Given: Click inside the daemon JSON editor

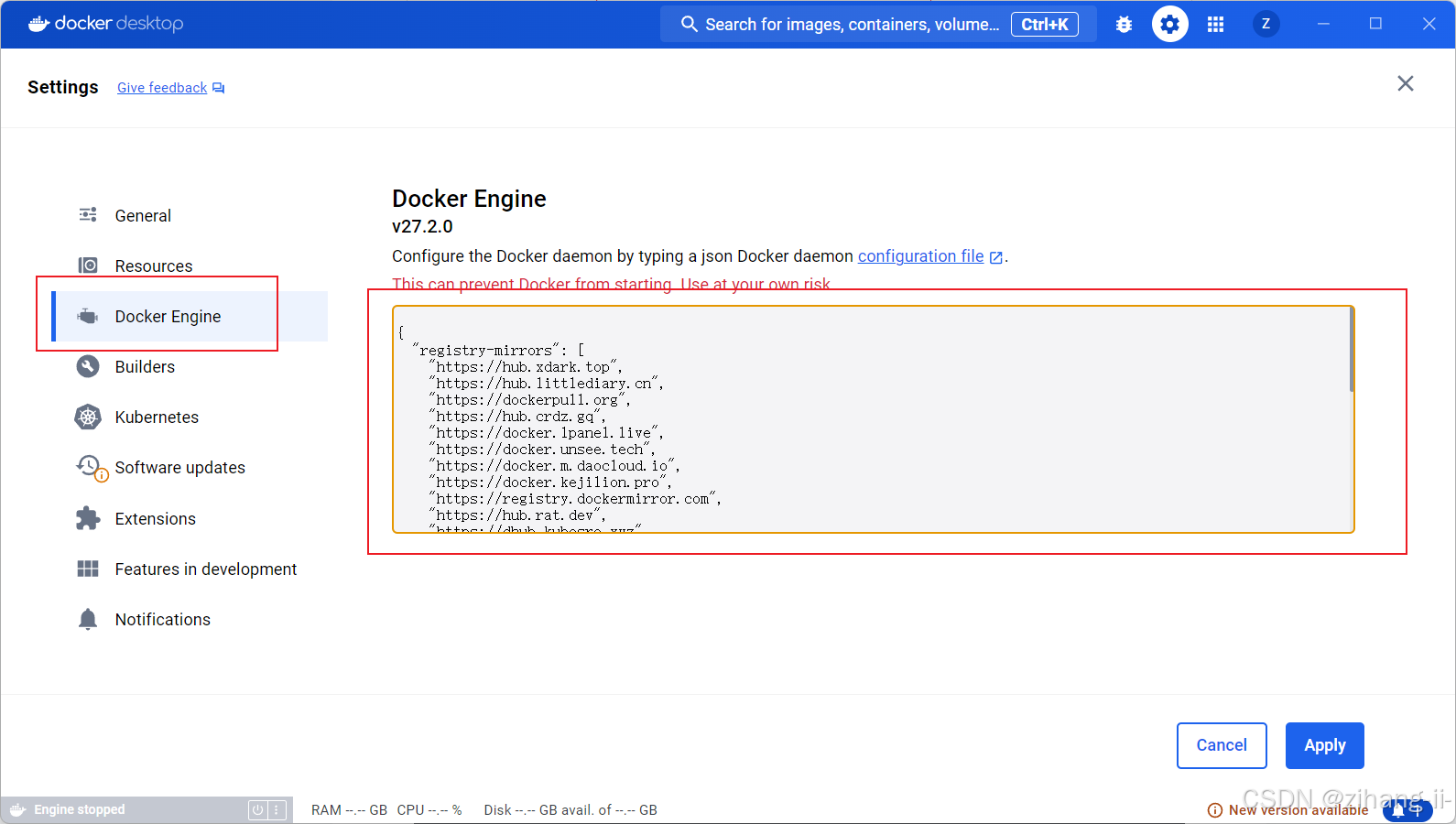Looking at the screenshot, I should [874, 419].
